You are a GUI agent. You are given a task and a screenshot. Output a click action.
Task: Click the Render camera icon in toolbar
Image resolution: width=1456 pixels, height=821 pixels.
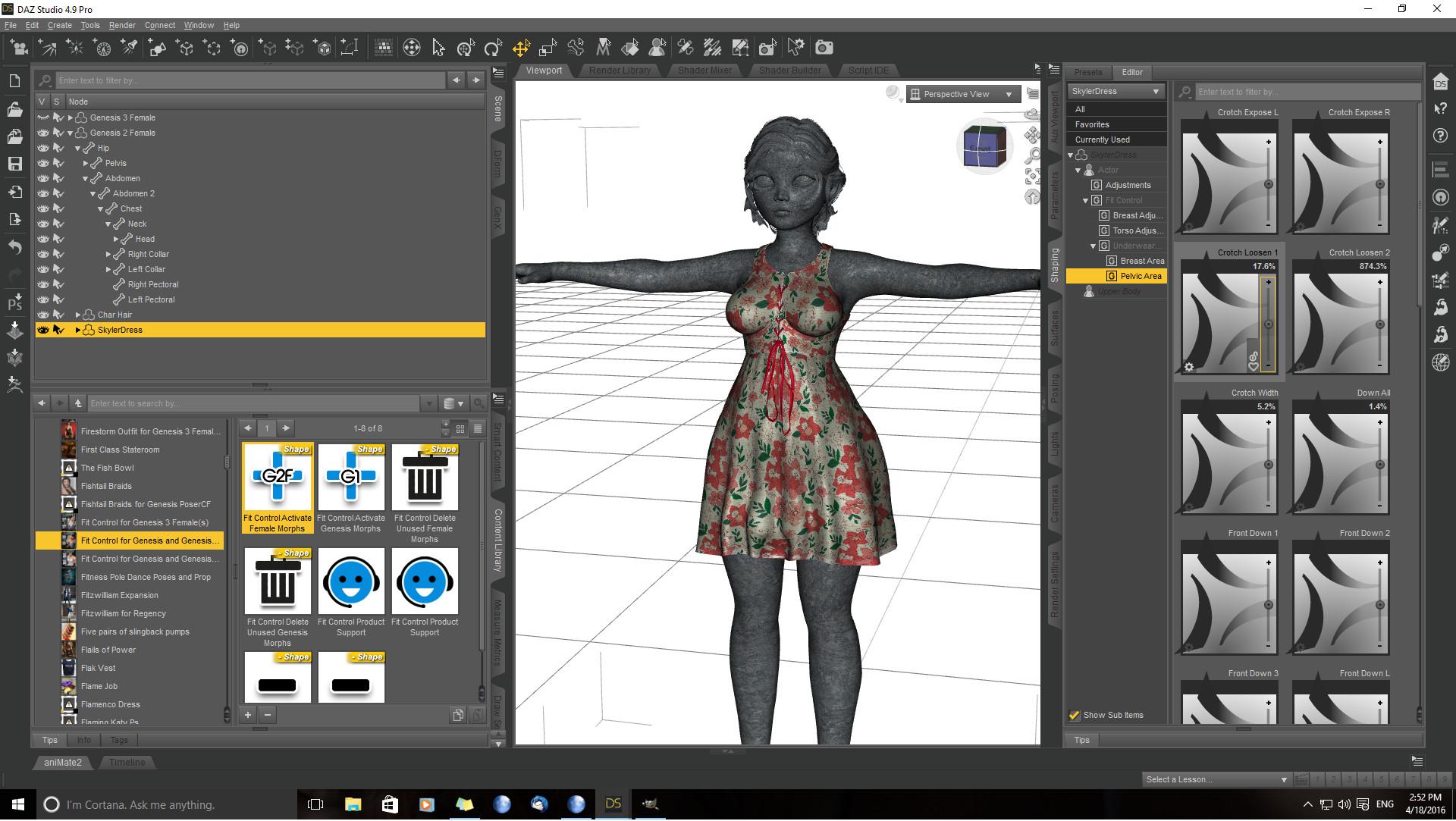coord(824,48)
